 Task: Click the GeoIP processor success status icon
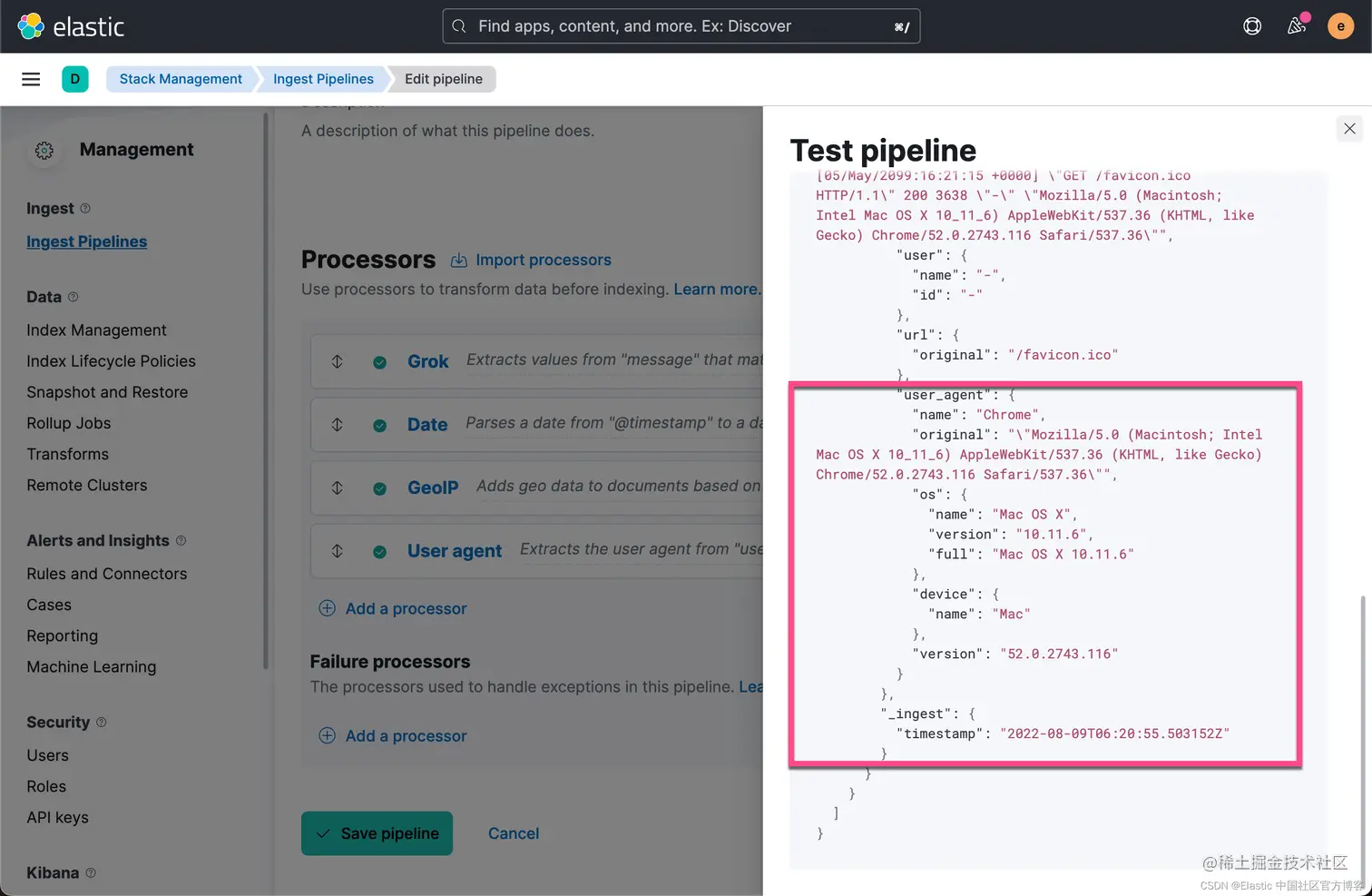380,488
